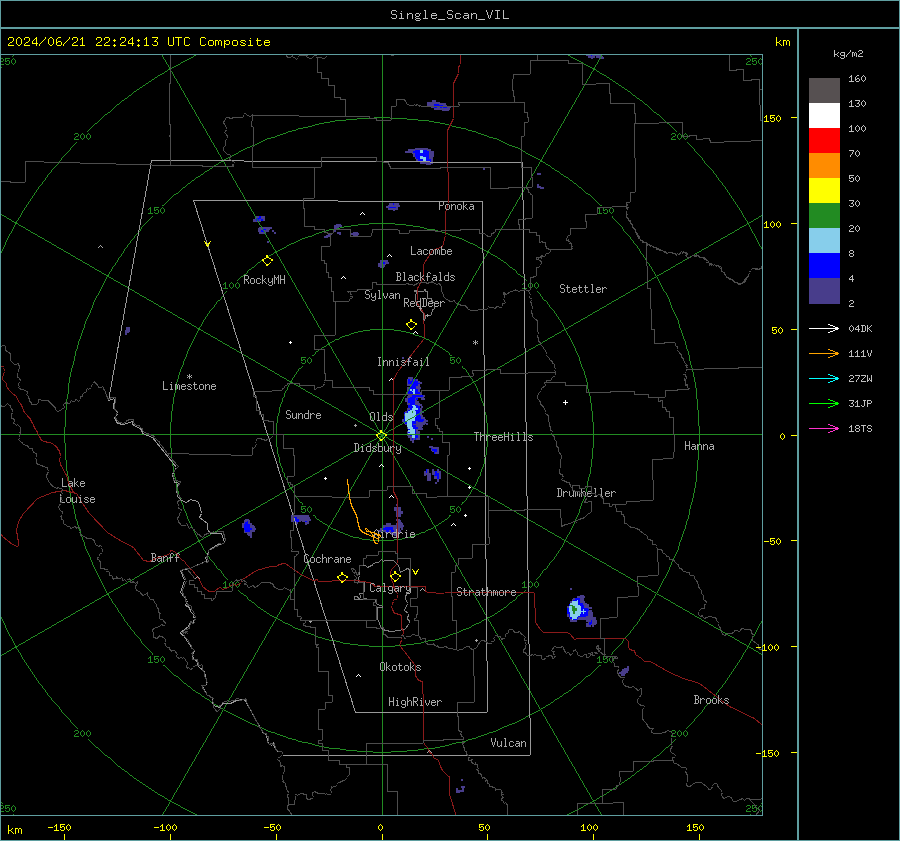Image resolution: width=900 pixels, height=841 pixels.
Task: Select the gray 160 legend swatch
Action: coord(824,91)
